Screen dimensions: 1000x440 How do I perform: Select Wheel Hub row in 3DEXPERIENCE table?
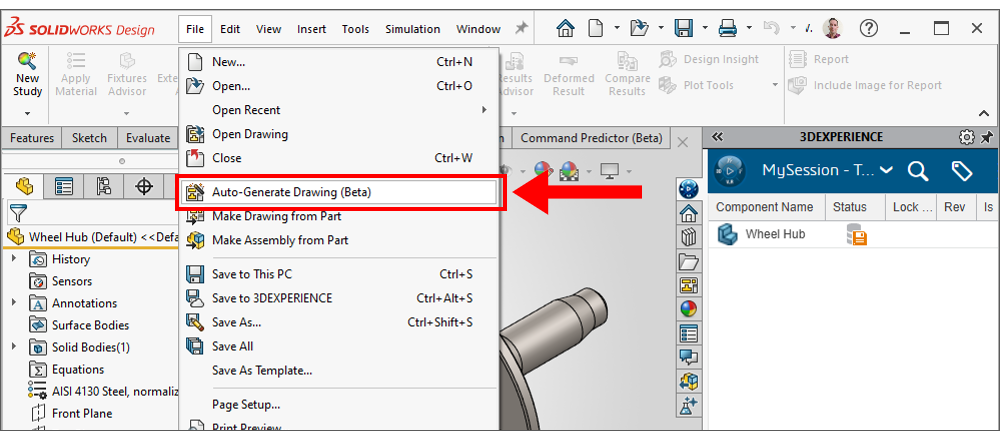pyautogui.click(x=854, y=235)
